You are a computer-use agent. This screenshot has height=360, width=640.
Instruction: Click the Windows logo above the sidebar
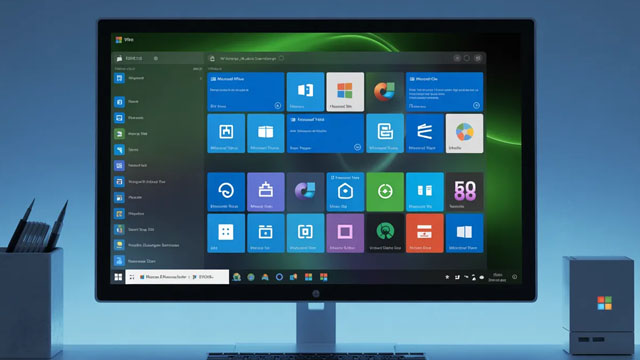119,40
